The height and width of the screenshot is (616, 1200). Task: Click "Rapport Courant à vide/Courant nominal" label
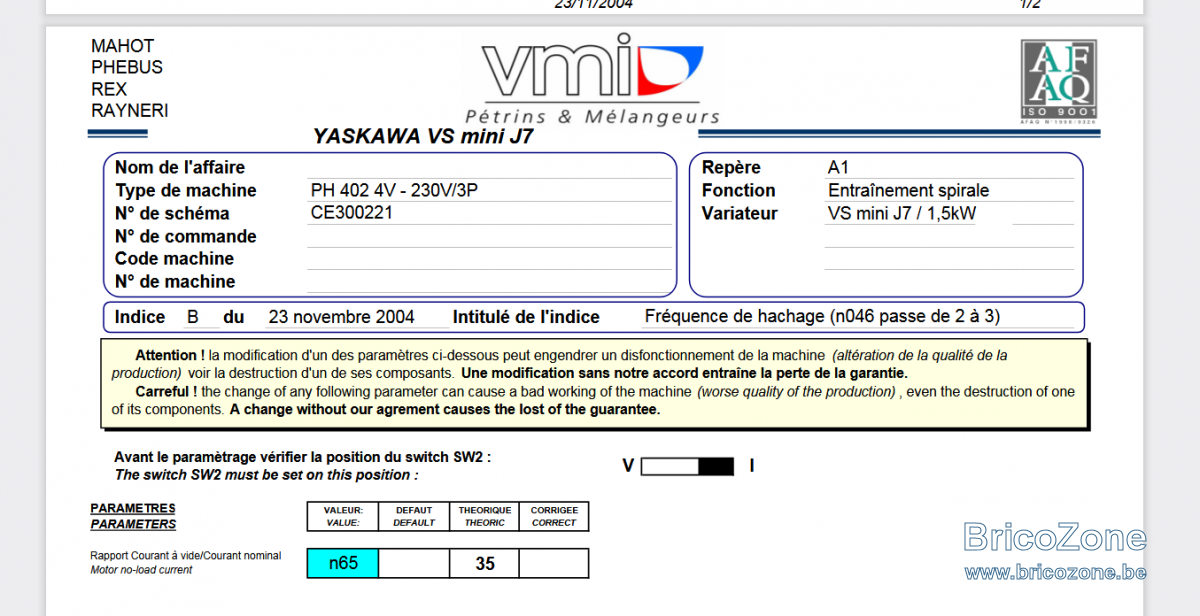click(x=186, y=556)
